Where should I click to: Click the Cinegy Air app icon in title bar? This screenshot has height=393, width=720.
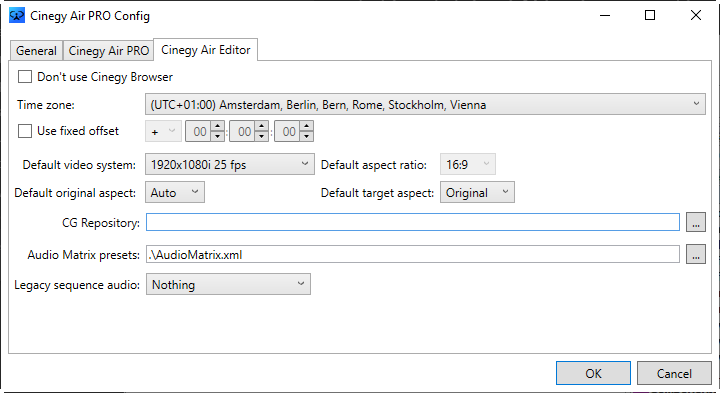coord(17,16)
